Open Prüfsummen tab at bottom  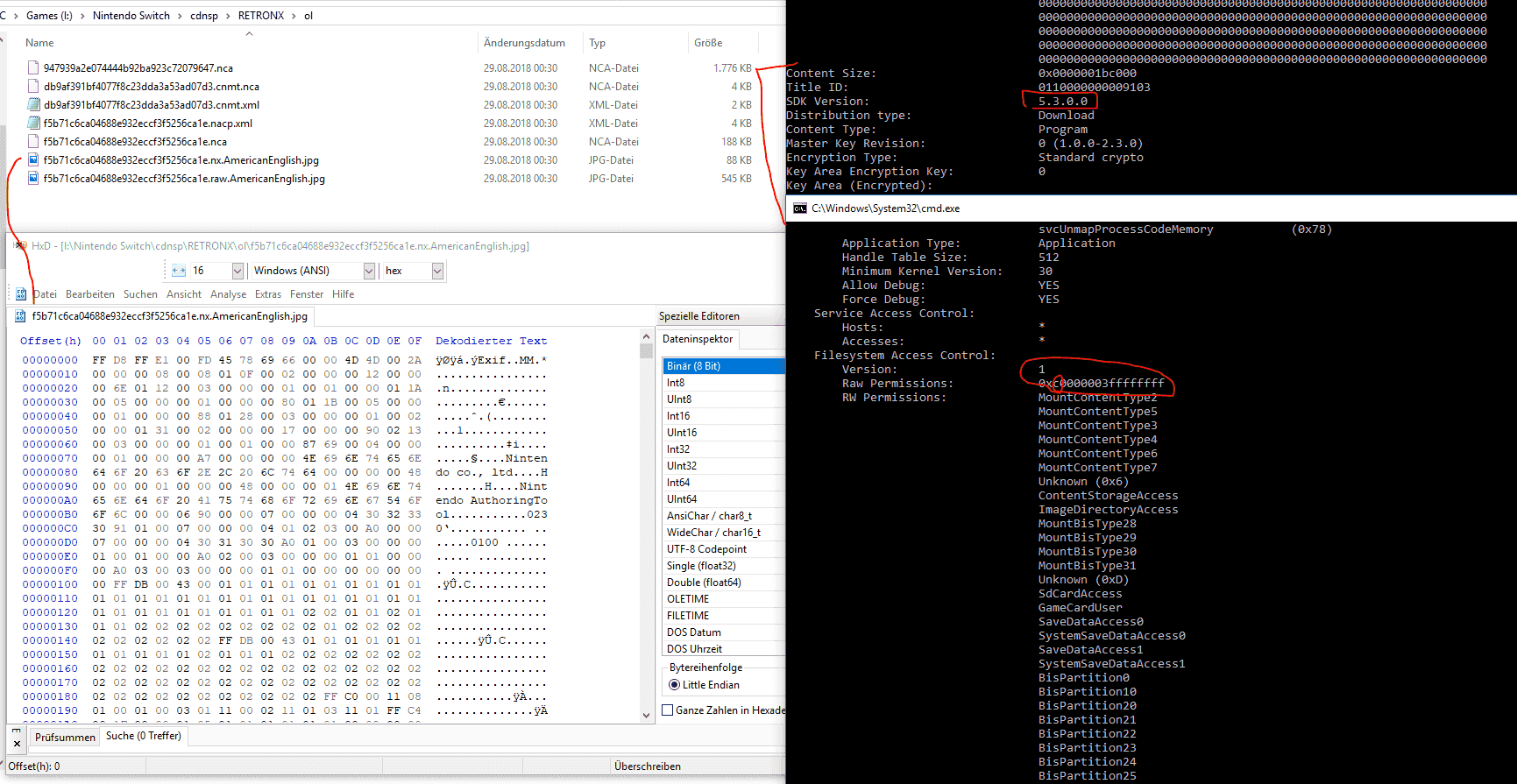[65, 737]
